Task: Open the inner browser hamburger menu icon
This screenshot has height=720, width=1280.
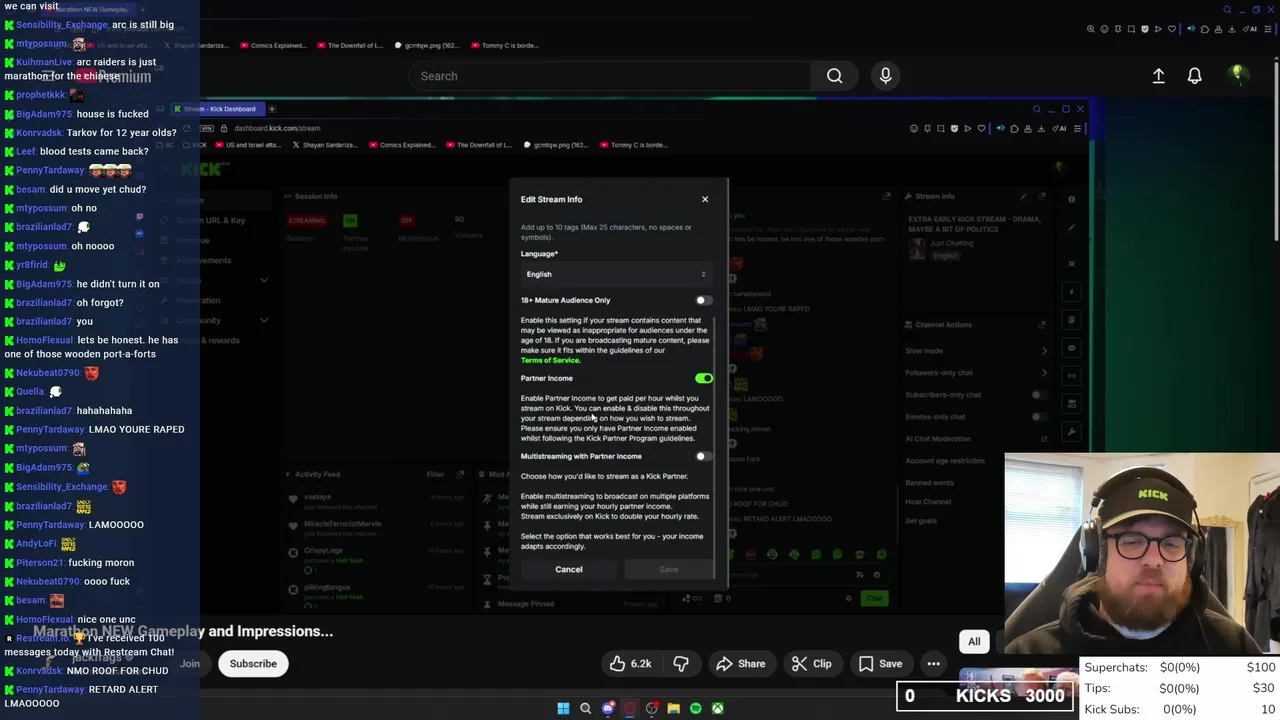Action: click(1078, 128)
